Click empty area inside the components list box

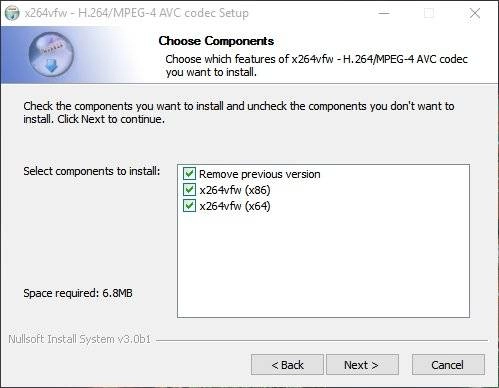(323, 265)
